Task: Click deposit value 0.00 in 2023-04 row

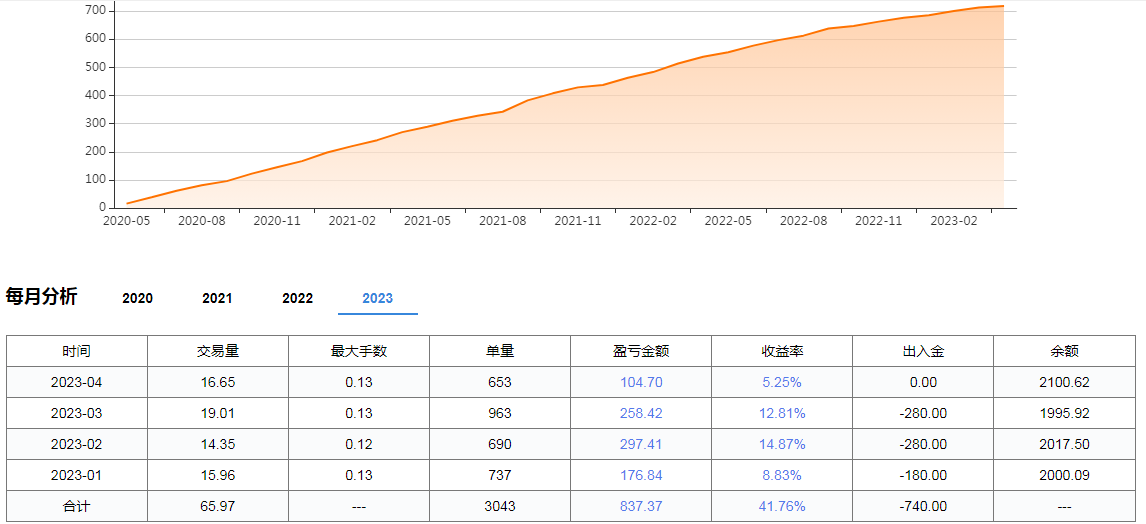Action: [x=923, y=382]
